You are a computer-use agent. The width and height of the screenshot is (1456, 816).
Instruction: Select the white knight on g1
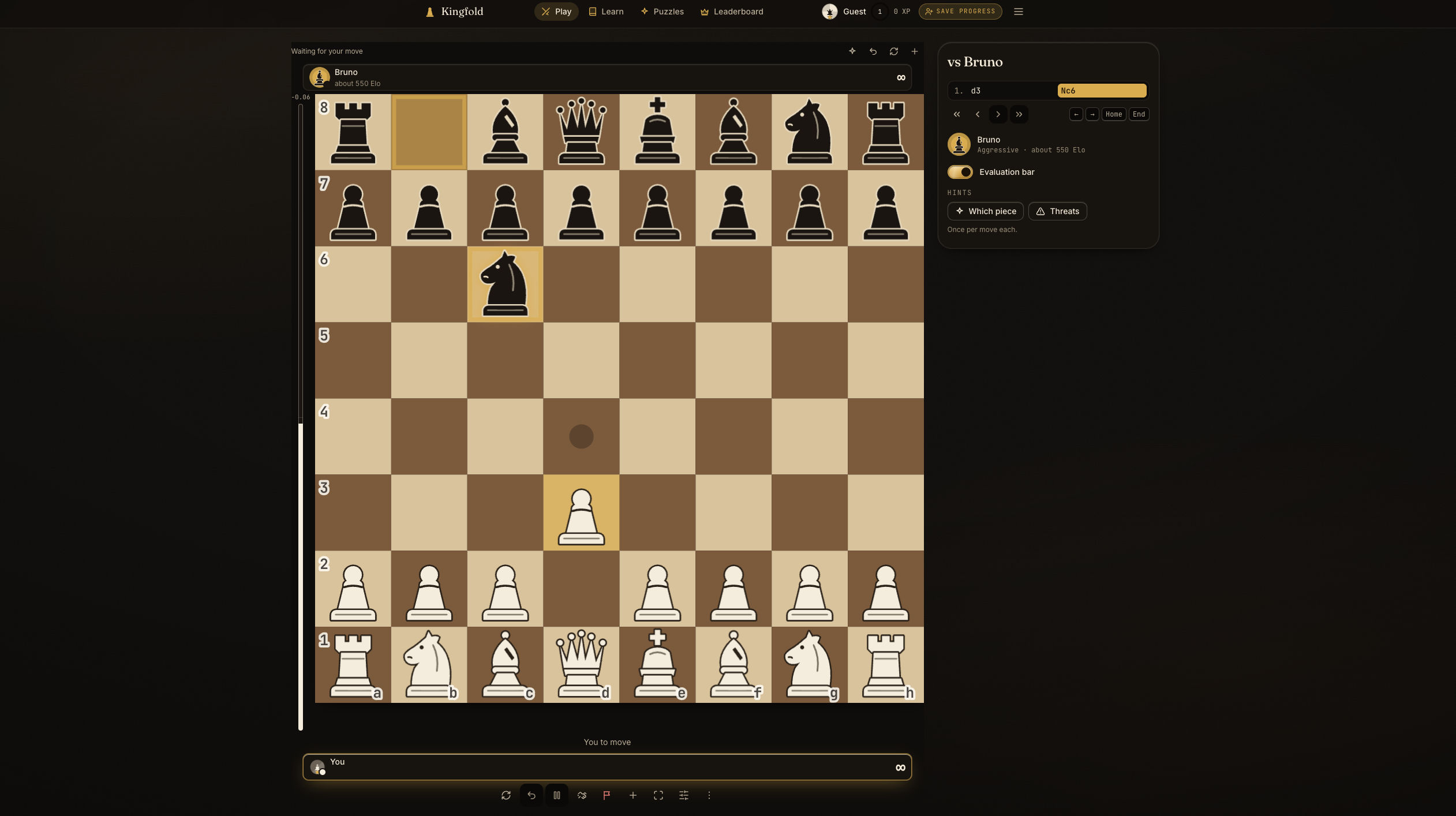[x=809, y=665]
